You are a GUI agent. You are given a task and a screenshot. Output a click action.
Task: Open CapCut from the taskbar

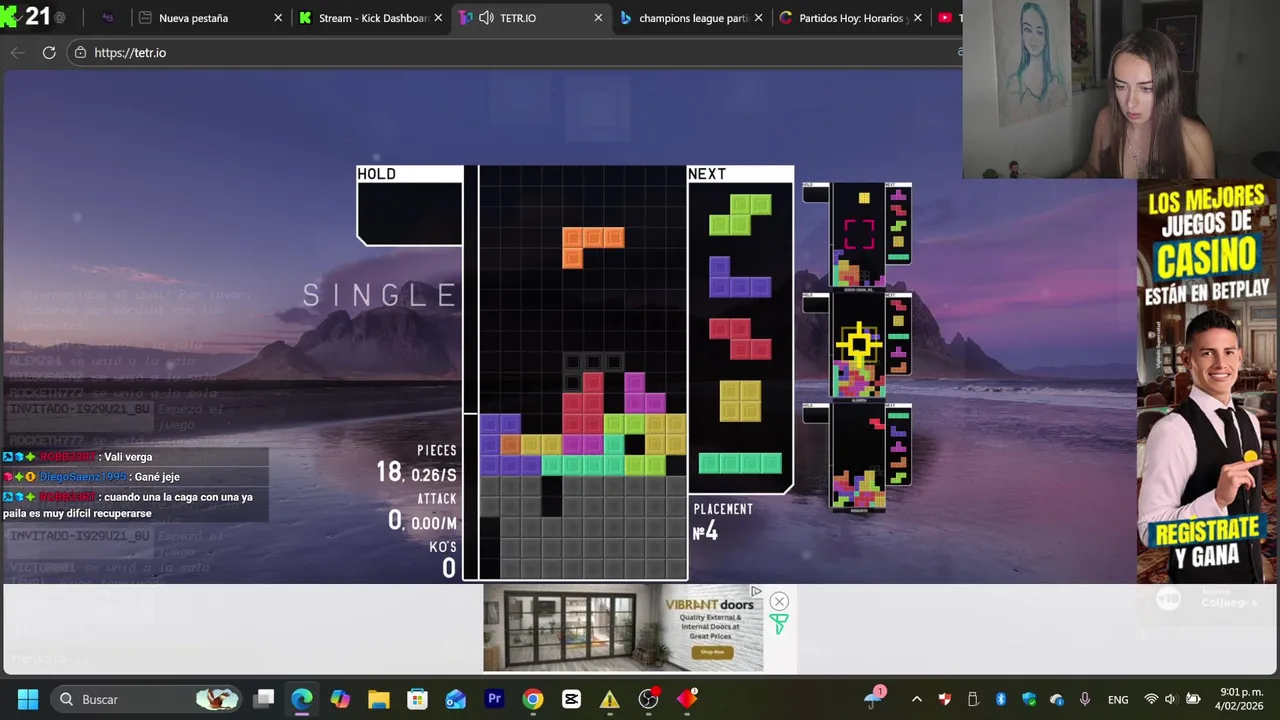[x=571, y=699]
